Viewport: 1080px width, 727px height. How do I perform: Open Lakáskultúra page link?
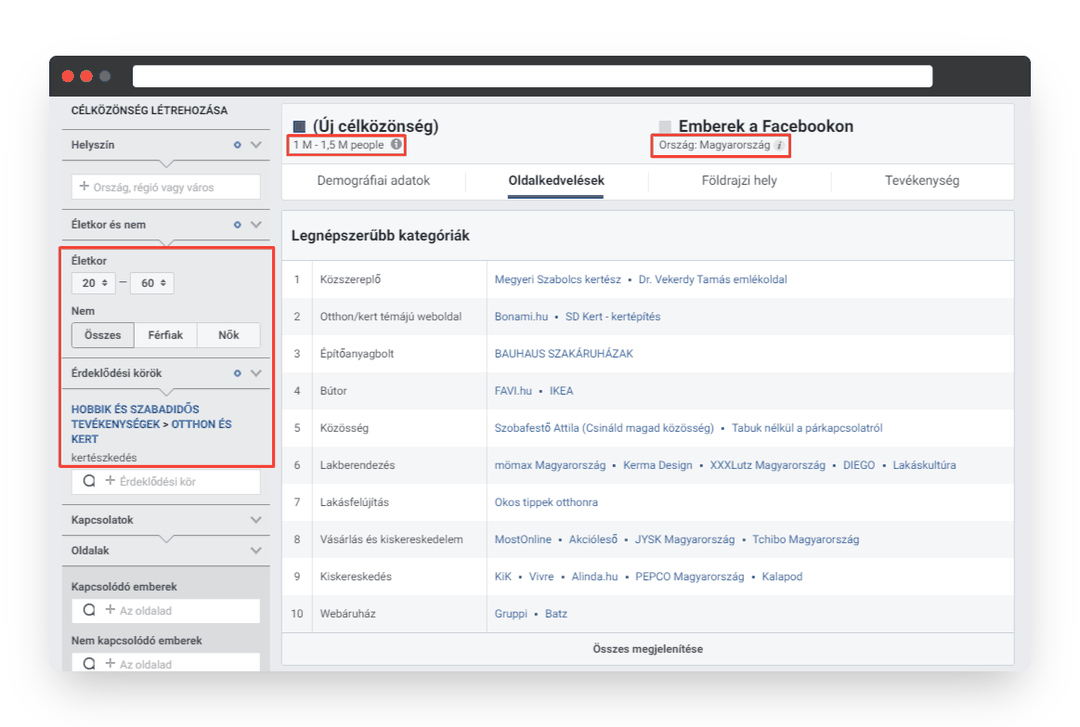(x=924, y=465)
